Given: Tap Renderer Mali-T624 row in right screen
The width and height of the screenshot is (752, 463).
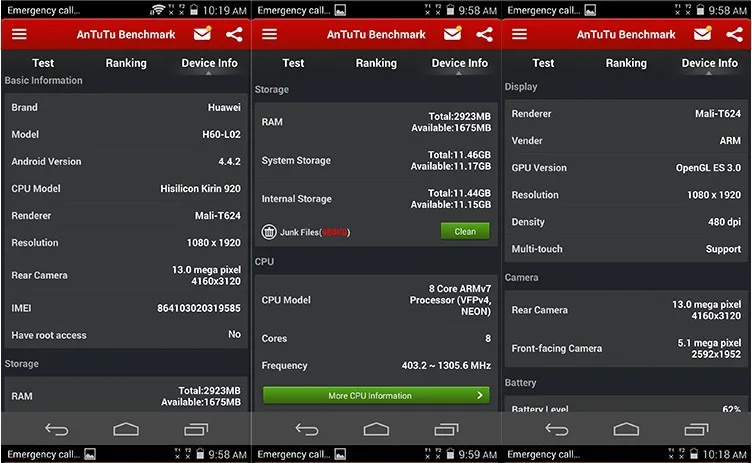Looking at the screenshot, I should point(626,114).
